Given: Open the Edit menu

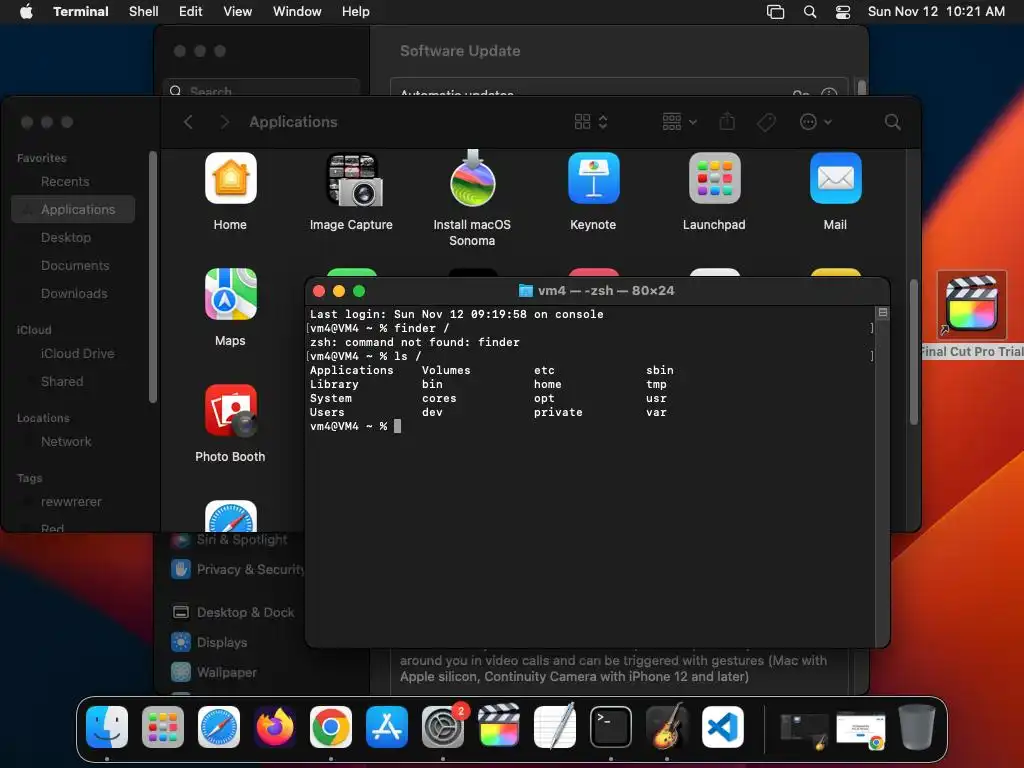Looking at the screenshot, I should coord(191,12).
